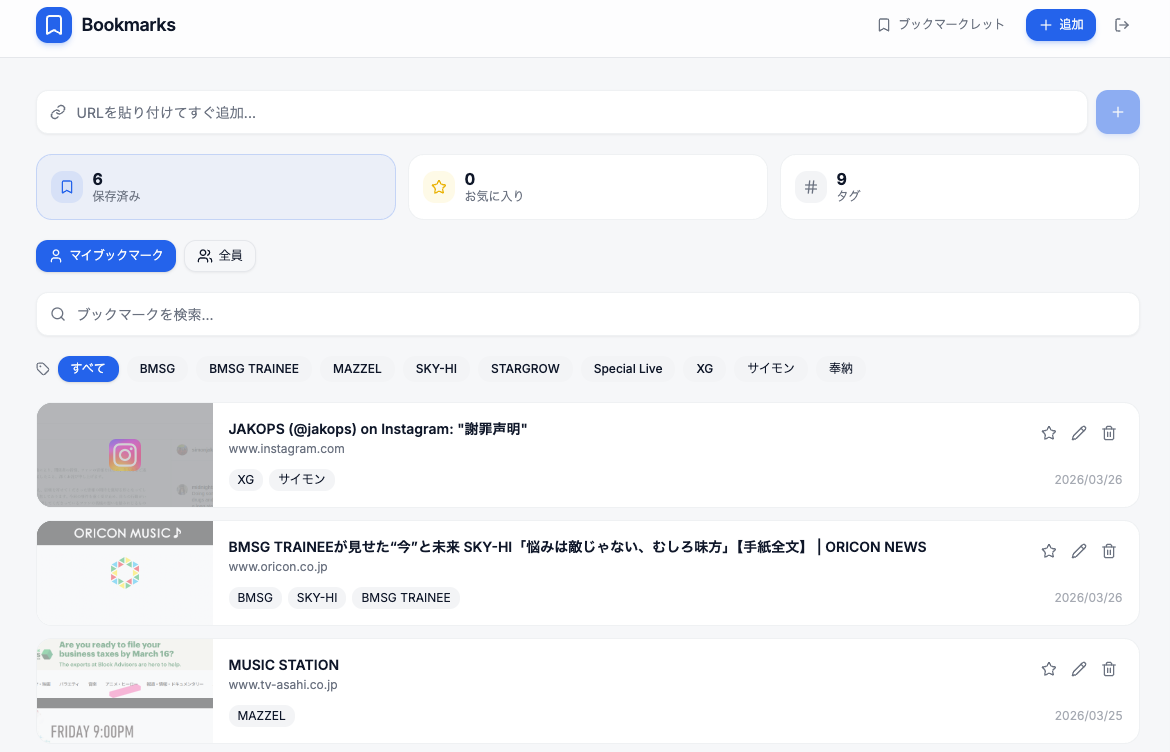Filter bookmarks by the SKY-HI tag
The image size is (1170, 752).
coord(436,369)
